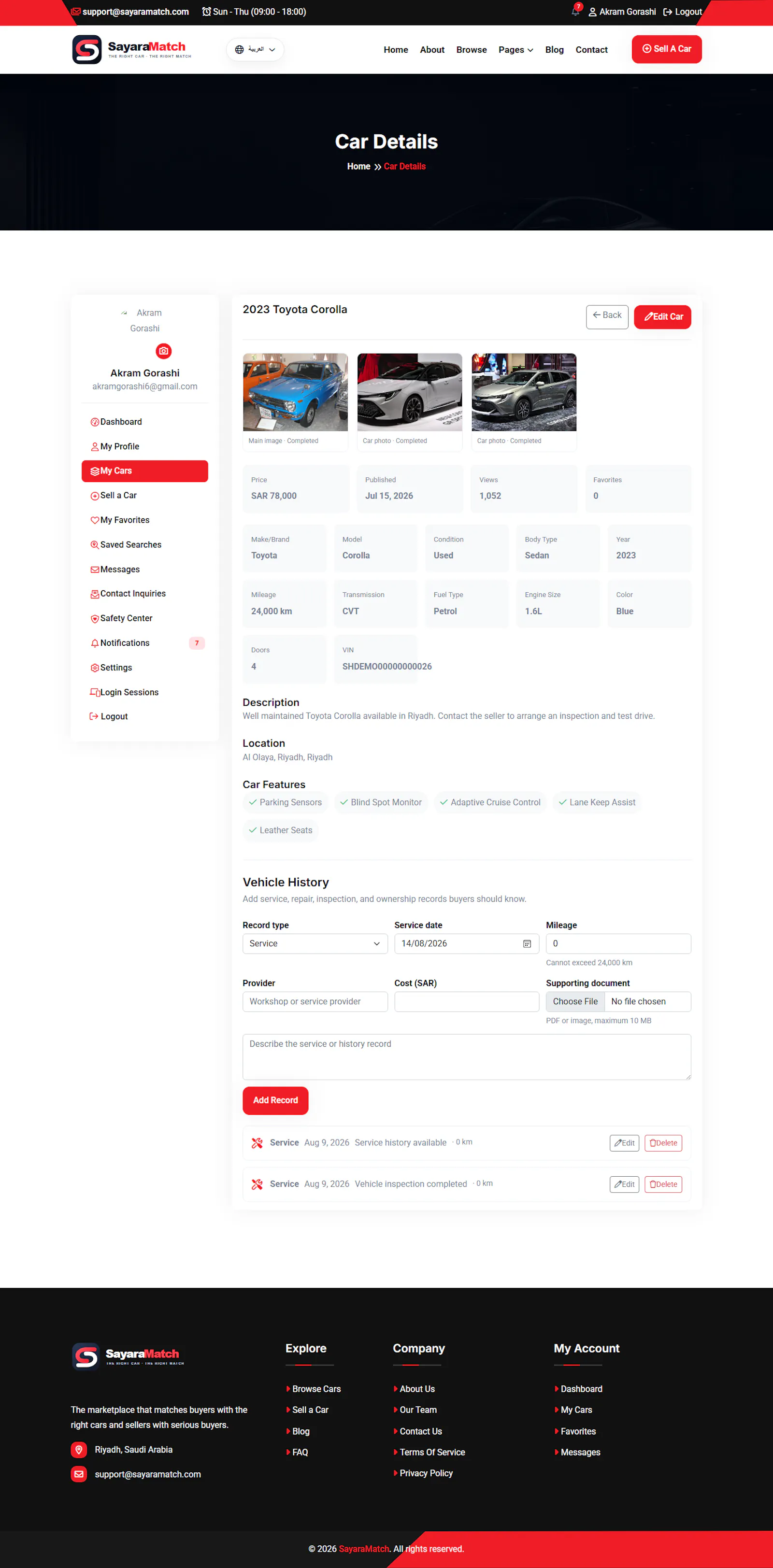
Task: Open Browse in the navigation bar
Action: (x=472, y=50)
